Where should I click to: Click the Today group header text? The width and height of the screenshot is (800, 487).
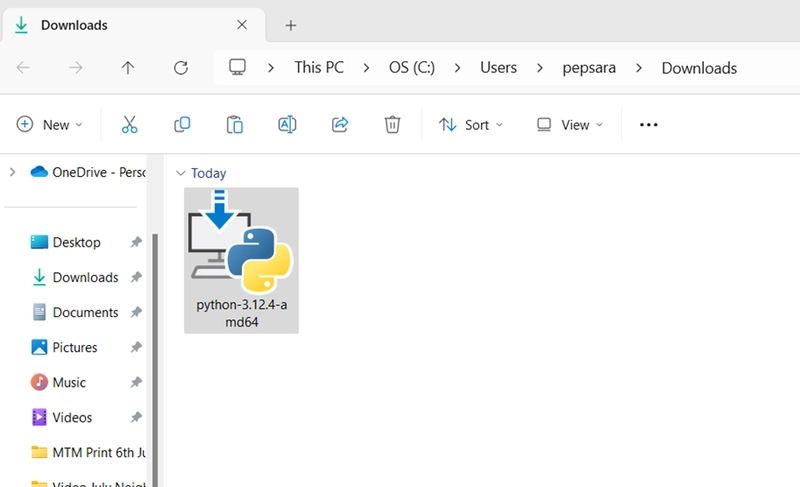[208, 173]
